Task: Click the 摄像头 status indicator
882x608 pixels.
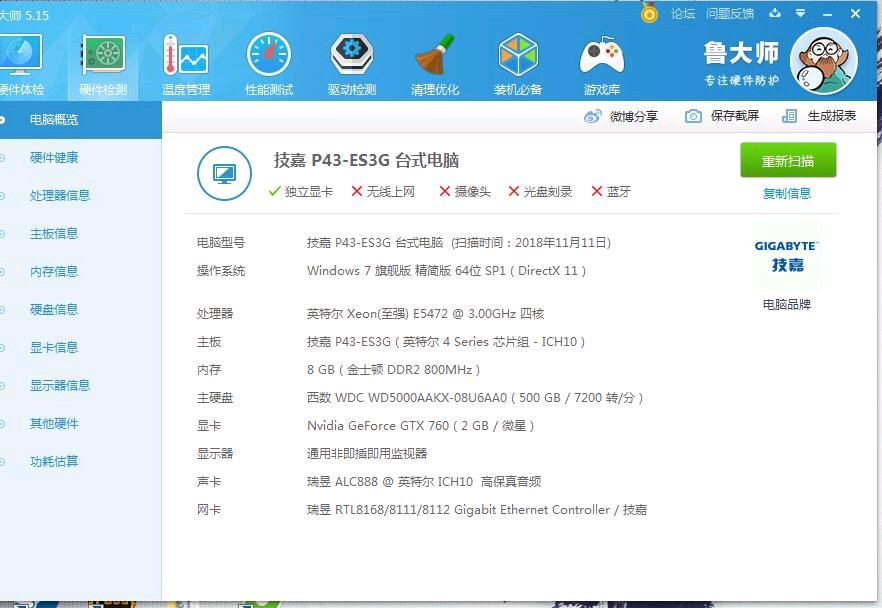Action: (x=465, y=192)
